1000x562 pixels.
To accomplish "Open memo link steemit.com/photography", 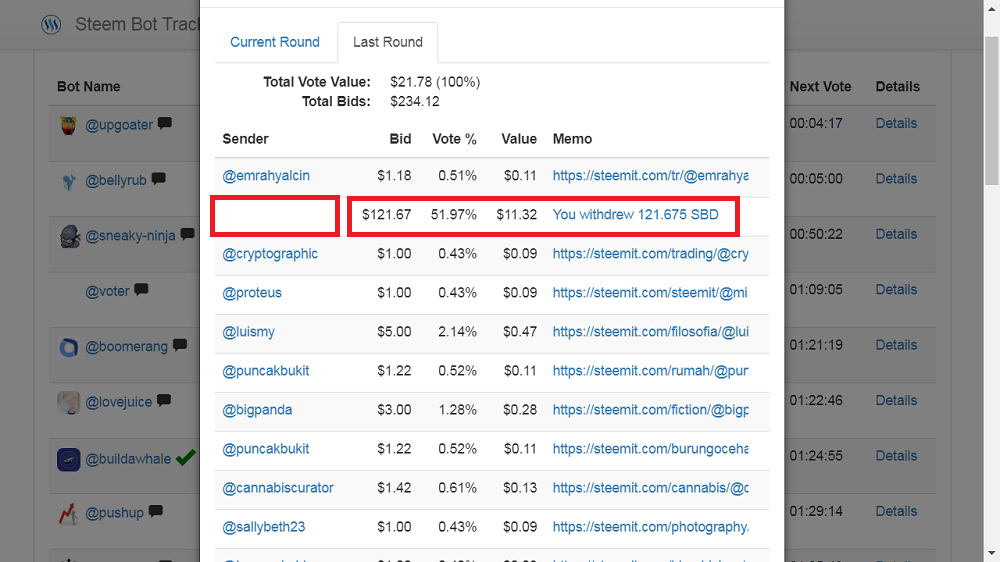I will pos(651,527).
